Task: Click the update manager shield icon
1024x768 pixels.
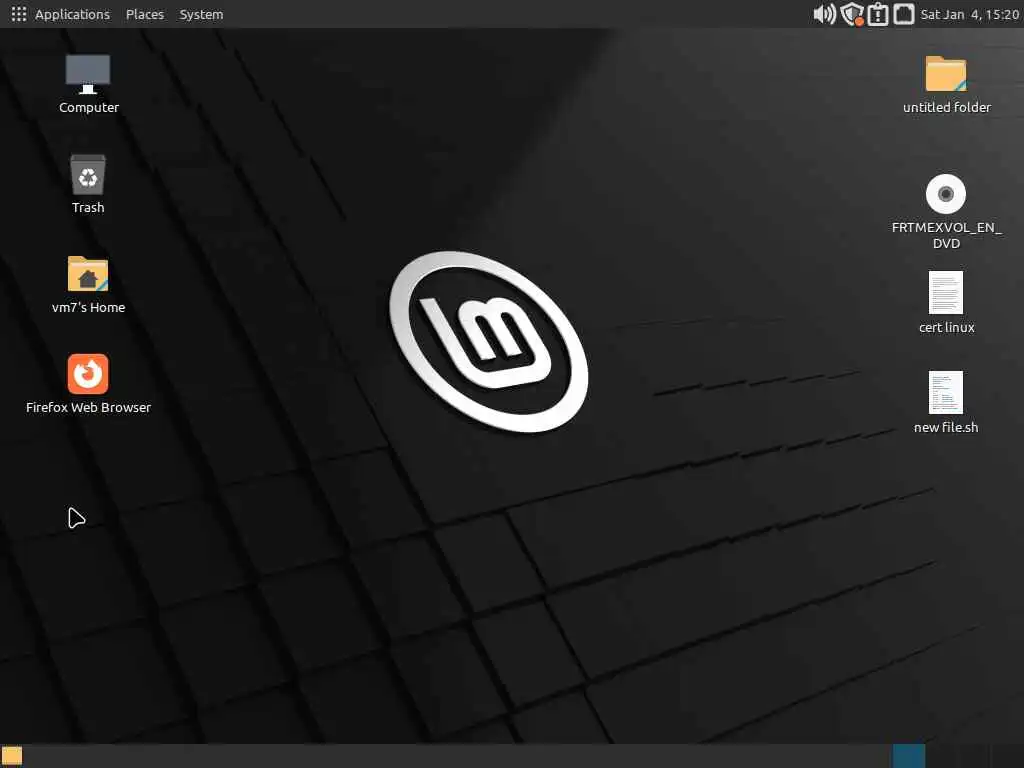Action: (852, 14)
